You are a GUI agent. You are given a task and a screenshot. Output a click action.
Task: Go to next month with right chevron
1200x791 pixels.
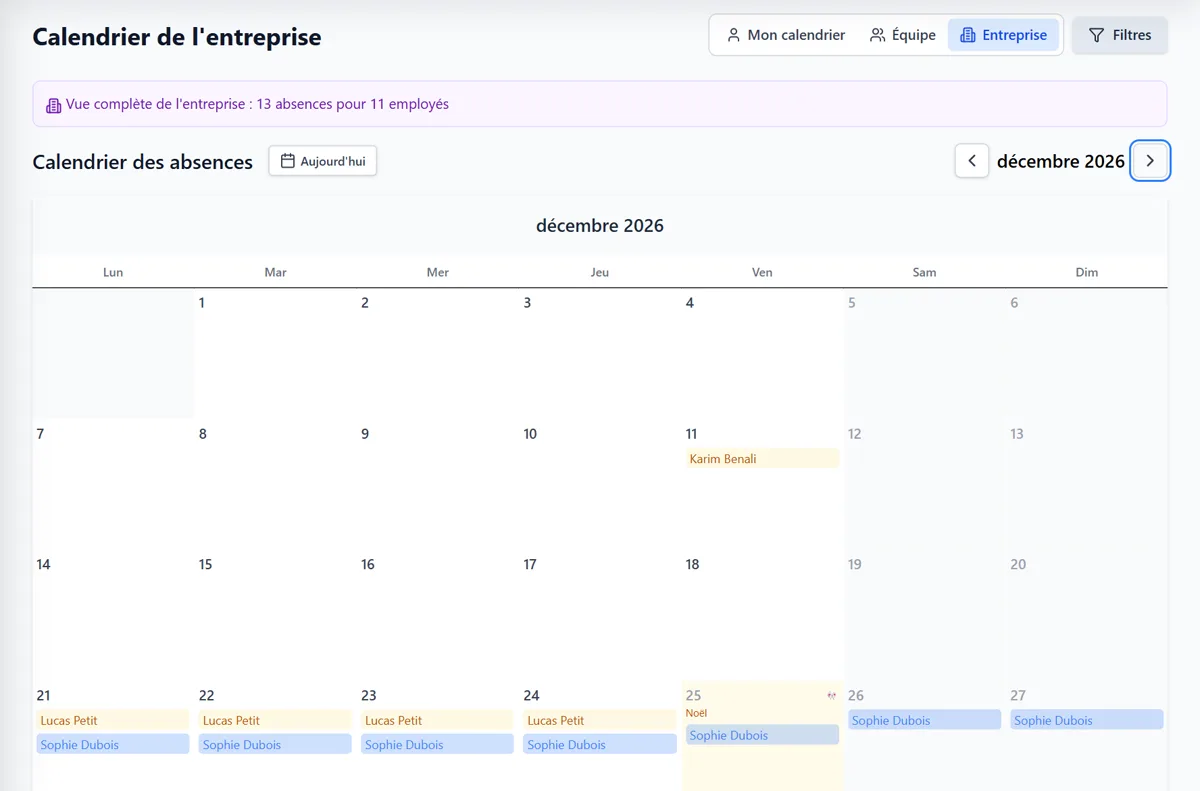click(x=1150, y=161)
